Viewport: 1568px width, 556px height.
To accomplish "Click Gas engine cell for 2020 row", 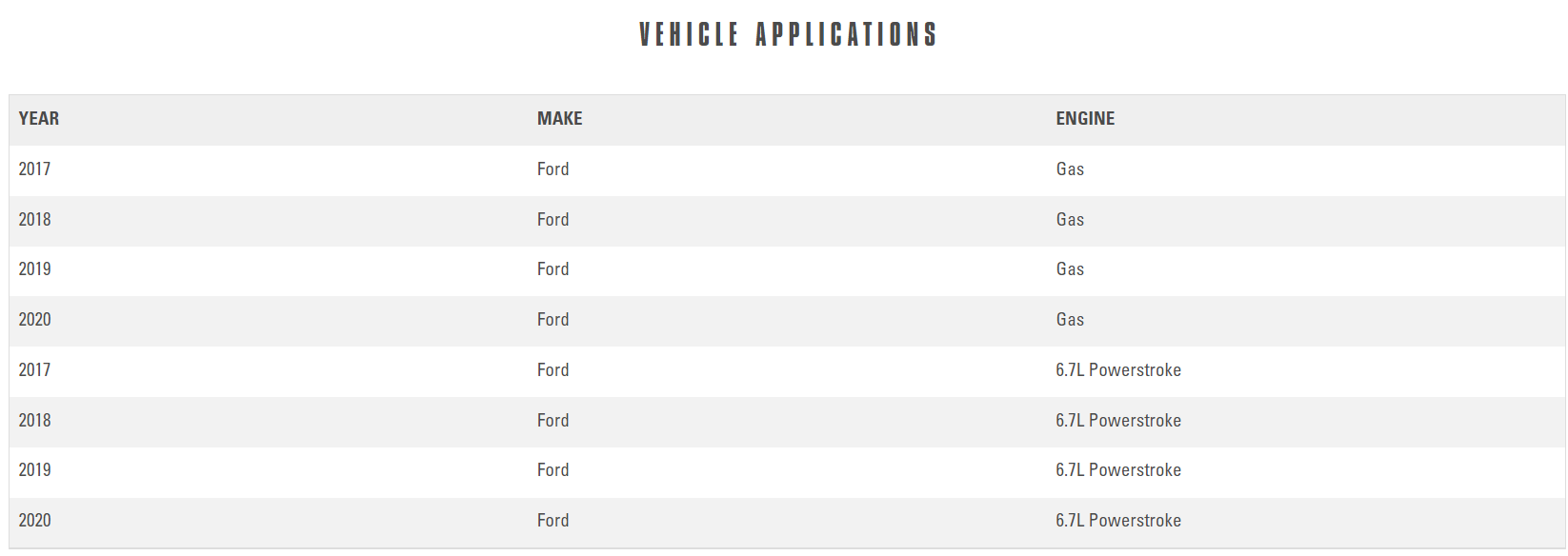I will [x=1070, y=320].
